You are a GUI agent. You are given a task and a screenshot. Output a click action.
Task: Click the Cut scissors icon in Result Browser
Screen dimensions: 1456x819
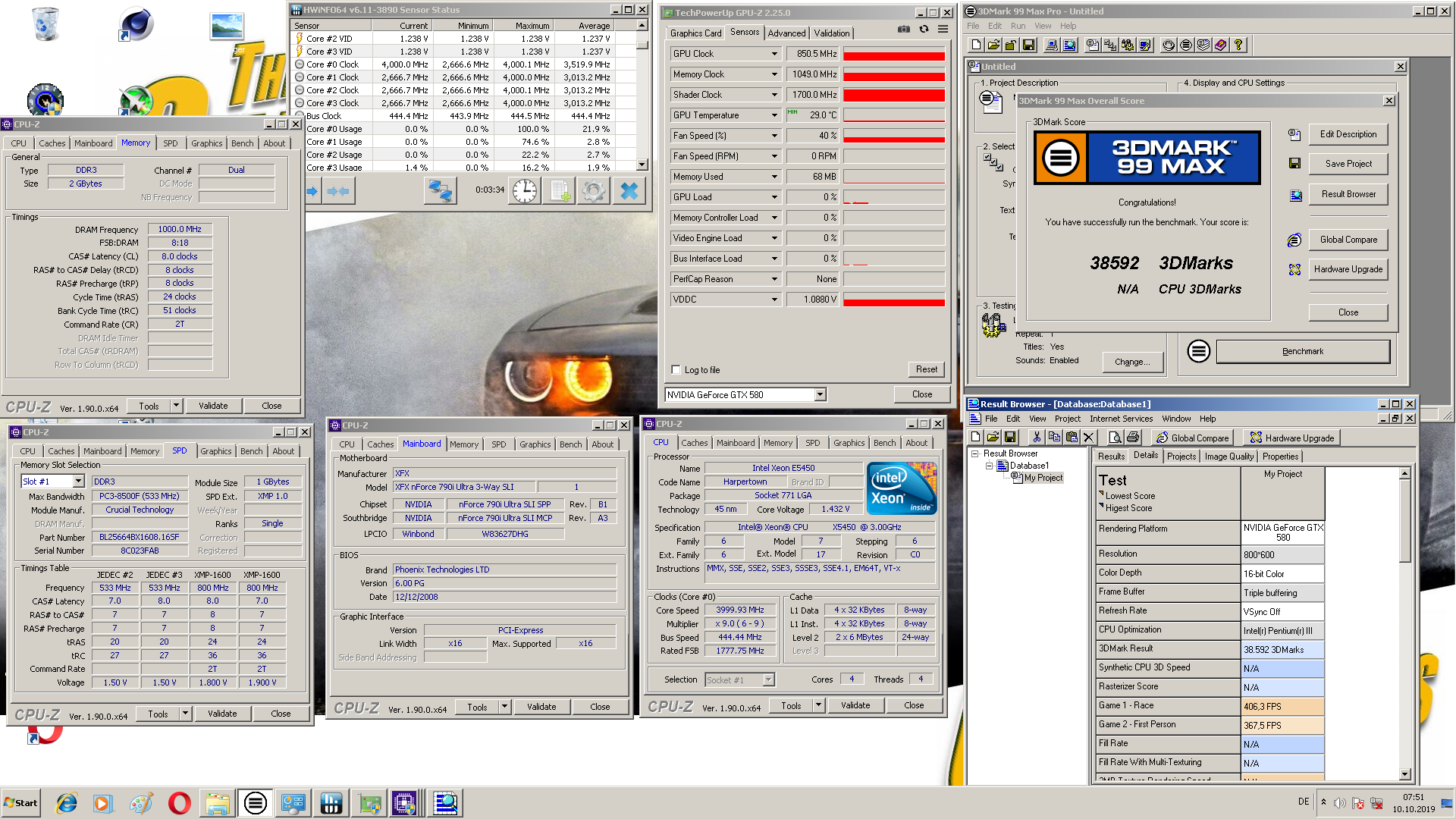(1036, 438)
